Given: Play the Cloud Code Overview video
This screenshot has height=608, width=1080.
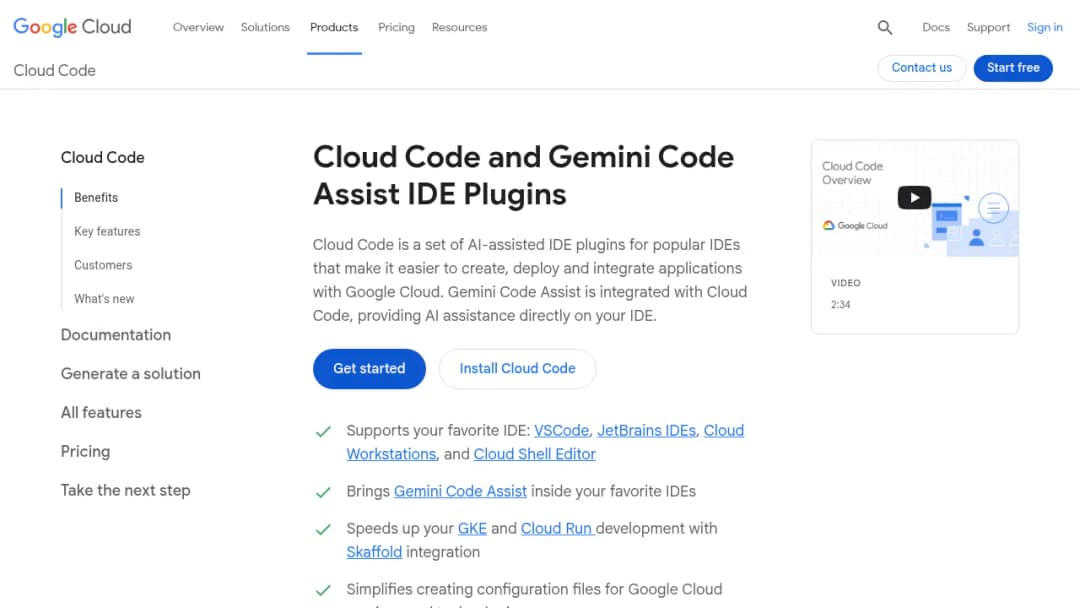Looking at the screenshot, I should [x=914, y=198].
